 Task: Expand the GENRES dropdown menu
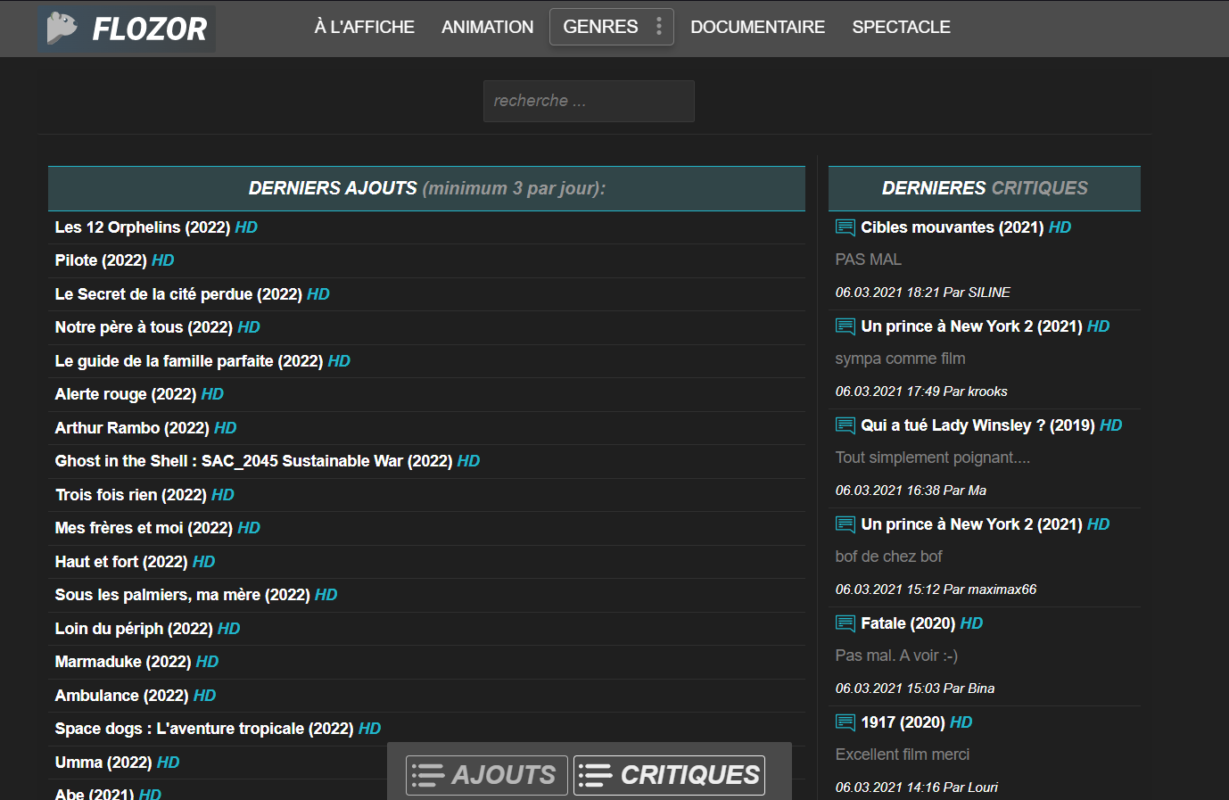(611, 27)
